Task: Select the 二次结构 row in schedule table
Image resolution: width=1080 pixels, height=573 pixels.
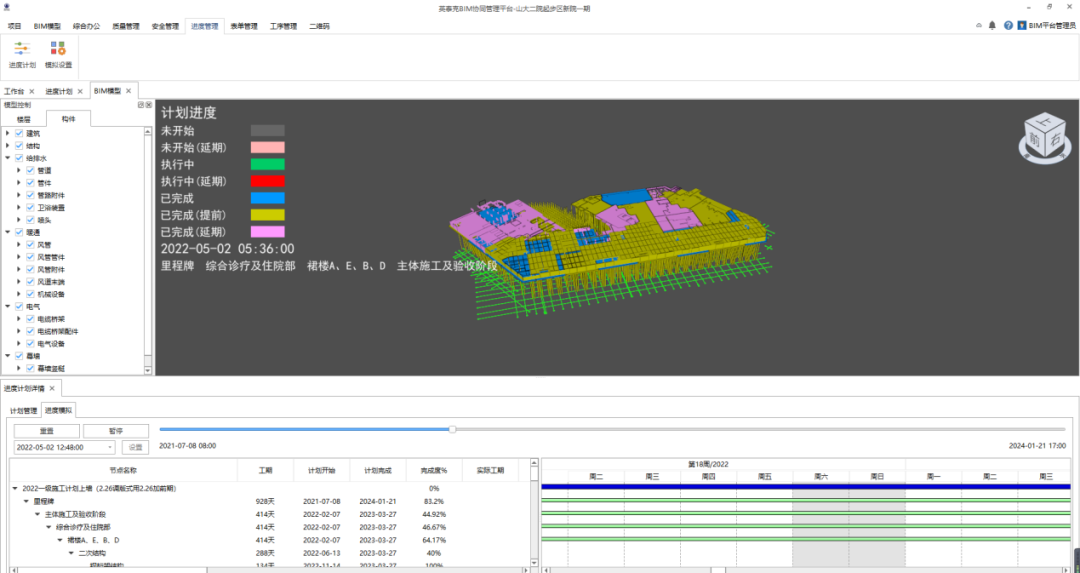Action: 91,552
